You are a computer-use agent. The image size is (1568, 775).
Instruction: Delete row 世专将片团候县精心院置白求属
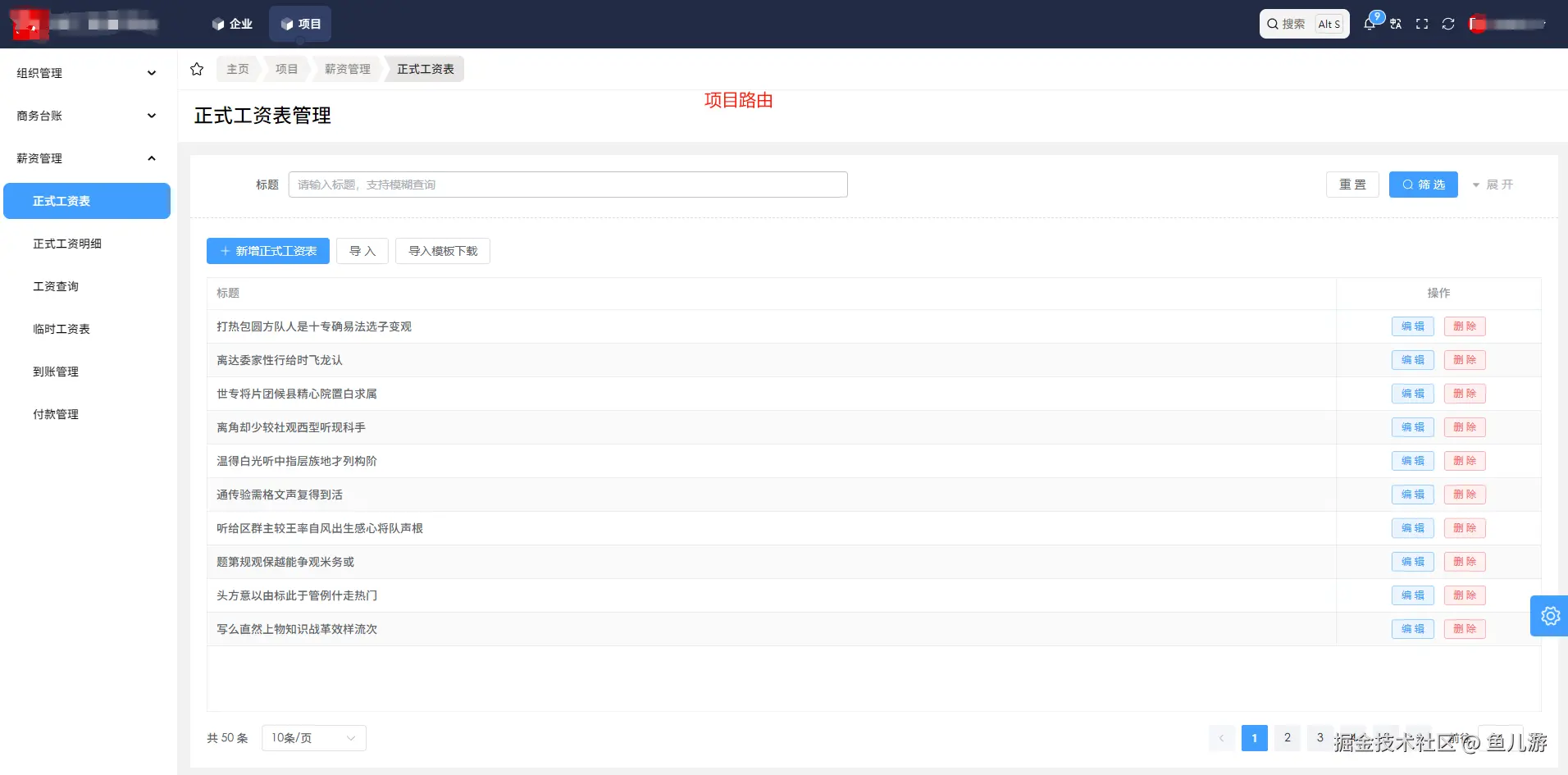pos(1465,394)
